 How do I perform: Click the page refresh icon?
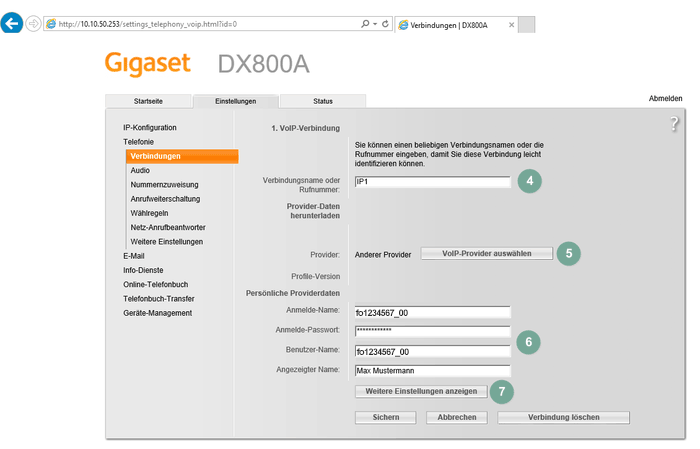[385, 24]
